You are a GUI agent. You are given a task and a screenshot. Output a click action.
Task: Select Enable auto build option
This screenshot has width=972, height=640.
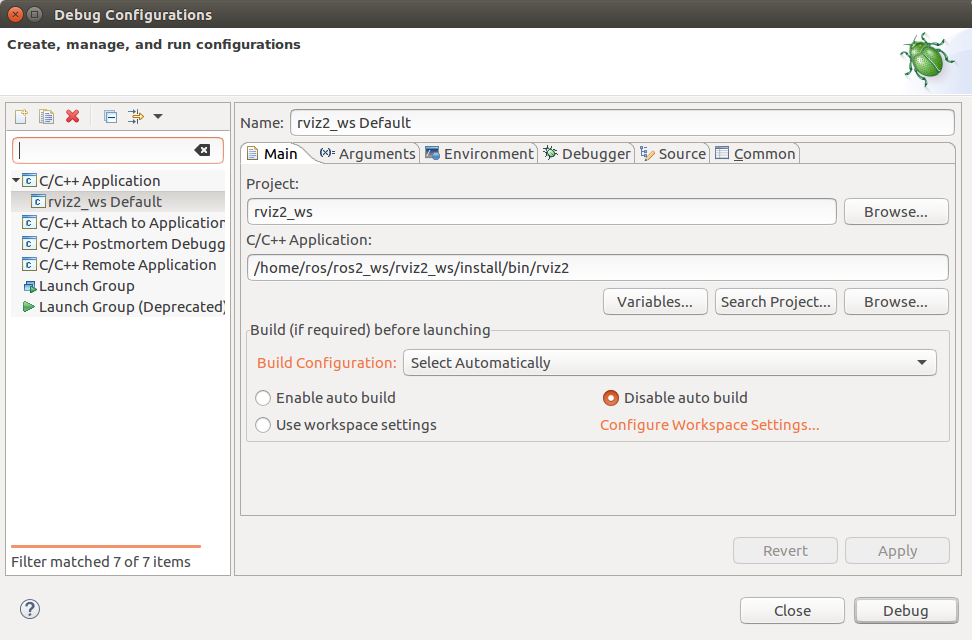pyautogui.click(x=263, y=398)
